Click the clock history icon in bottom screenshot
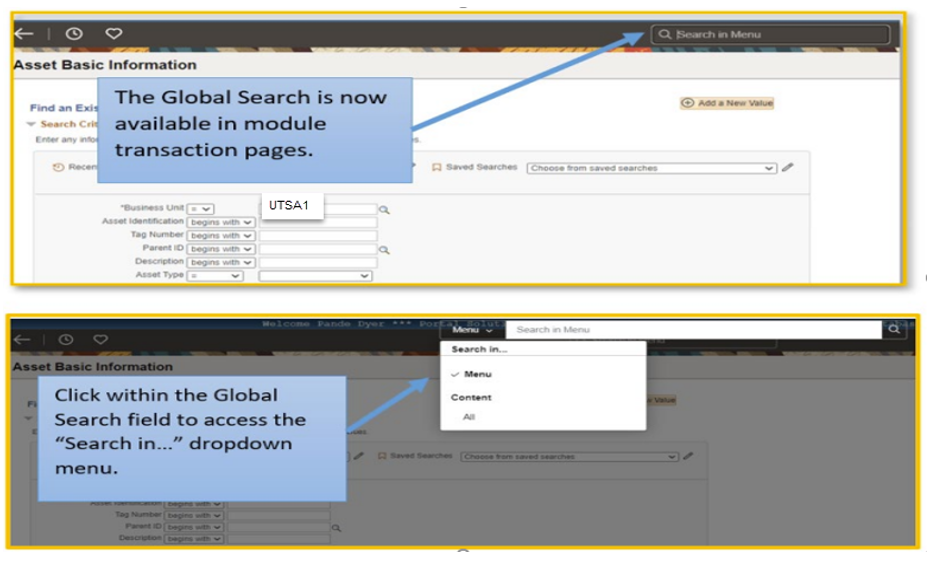 tap(66, 339)
